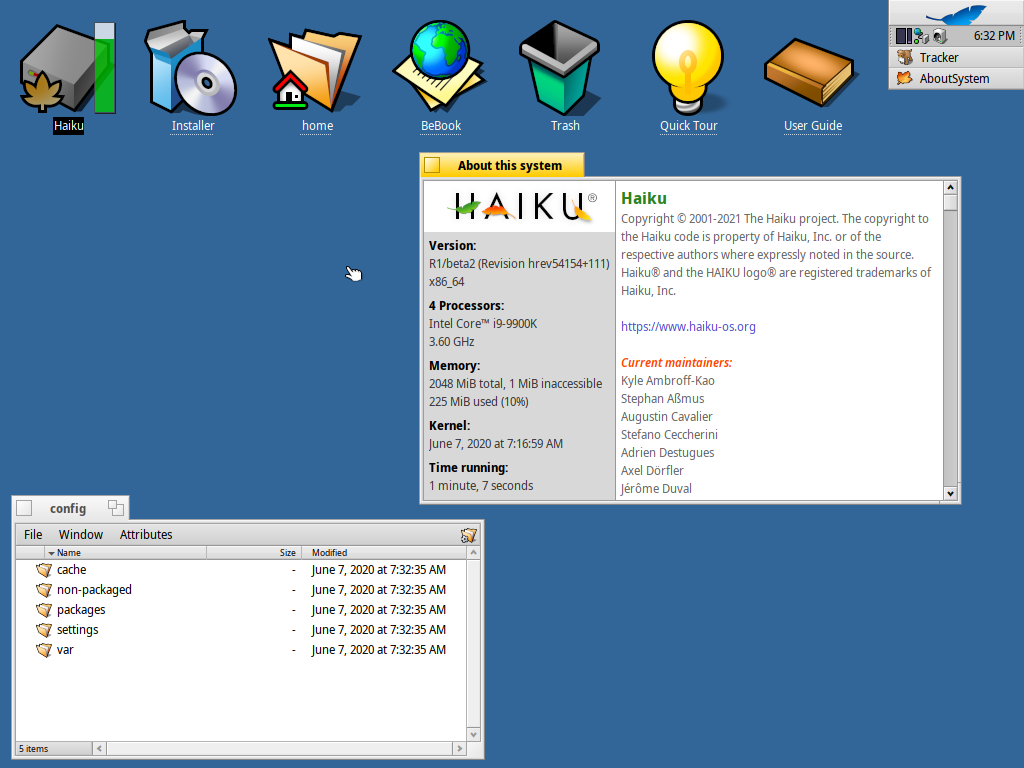Click the volume speaker tray icon
1024x768 pixels.
940,36
